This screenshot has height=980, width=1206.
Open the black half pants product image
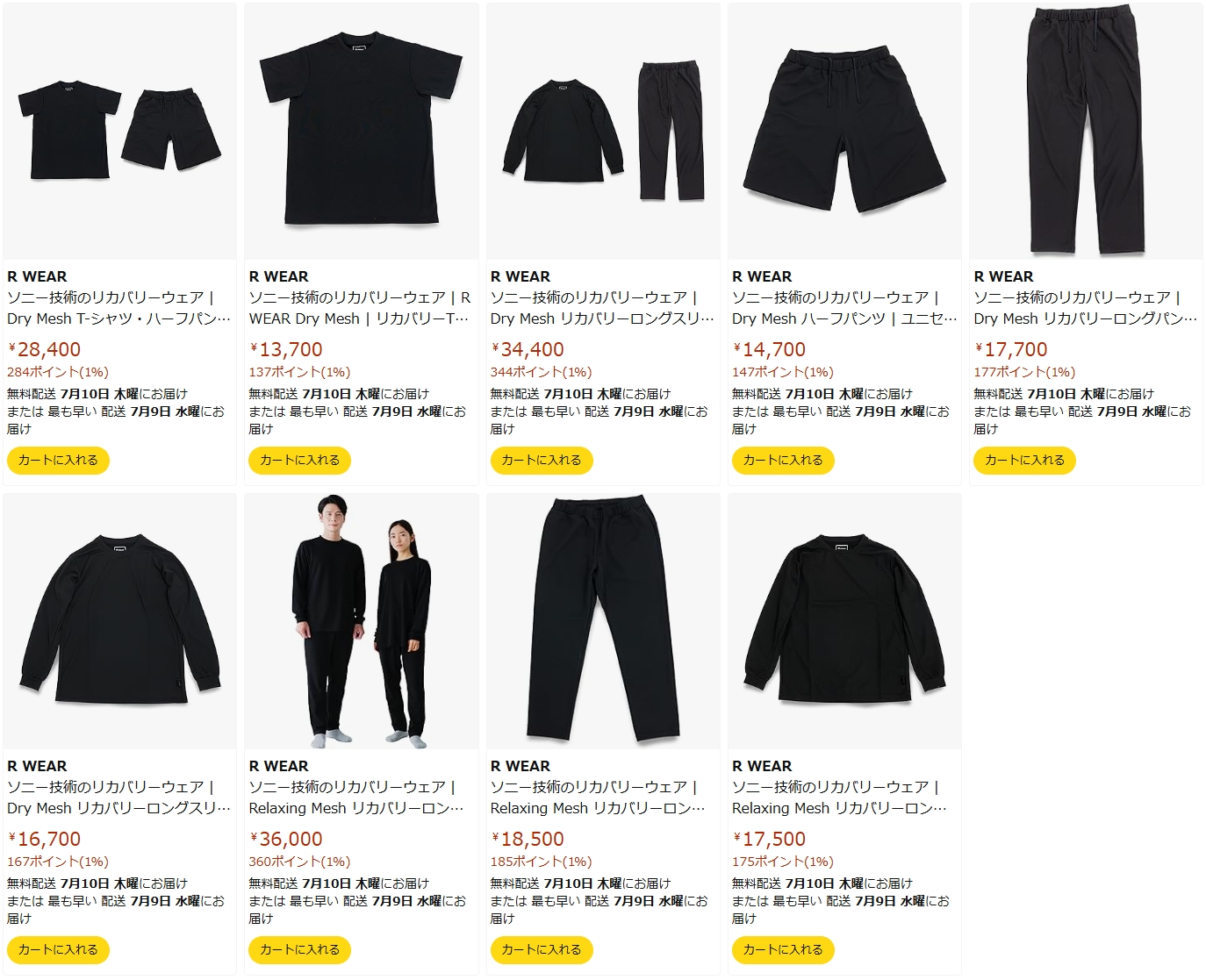click(x=844, y=132)
